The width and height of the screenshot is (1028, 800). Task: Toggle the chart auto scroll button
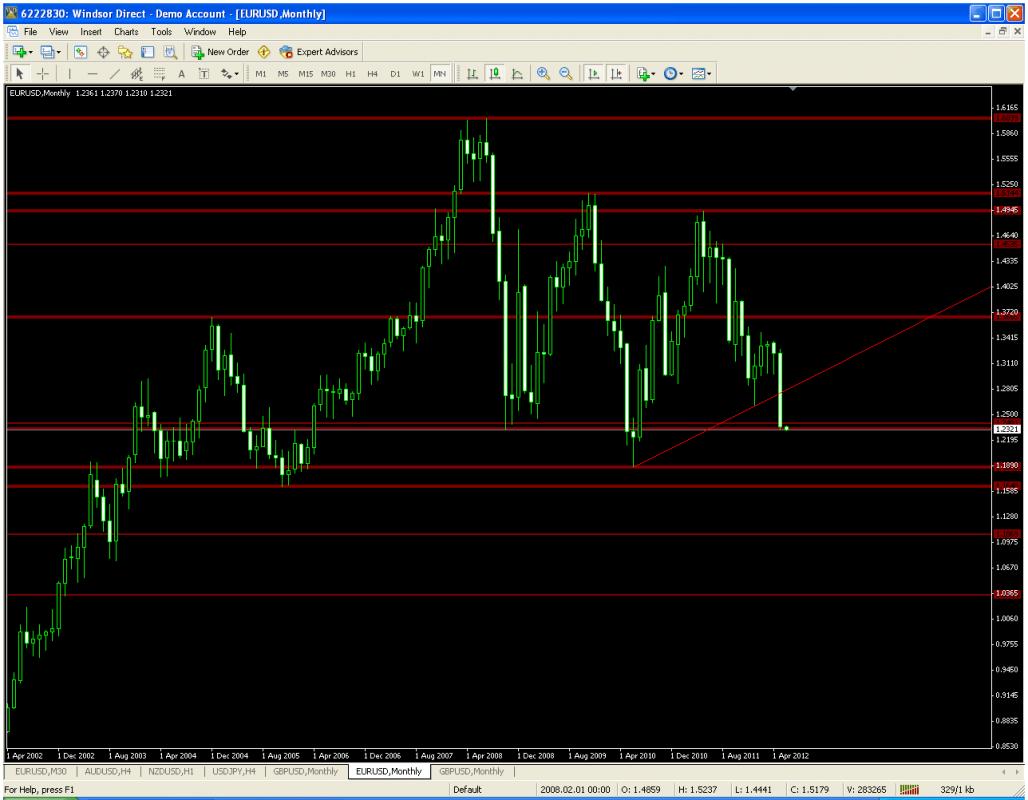592,73
